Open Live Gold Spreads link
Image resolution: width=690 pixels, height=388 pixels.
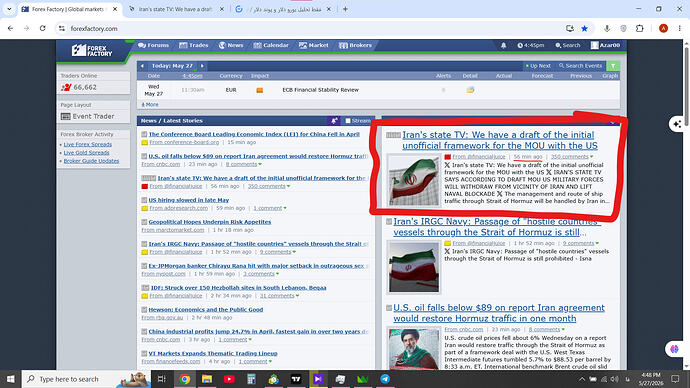86,153
